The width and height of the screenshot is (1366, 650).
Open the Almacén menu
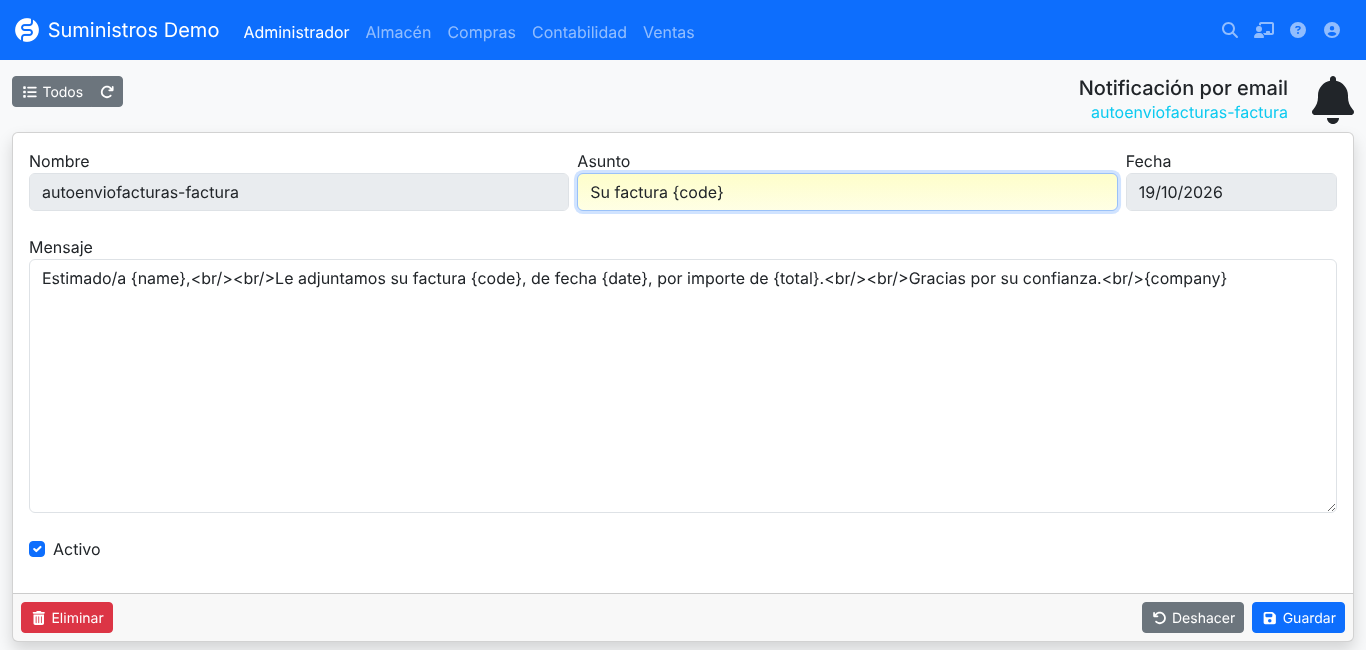(x=398, y=32)
